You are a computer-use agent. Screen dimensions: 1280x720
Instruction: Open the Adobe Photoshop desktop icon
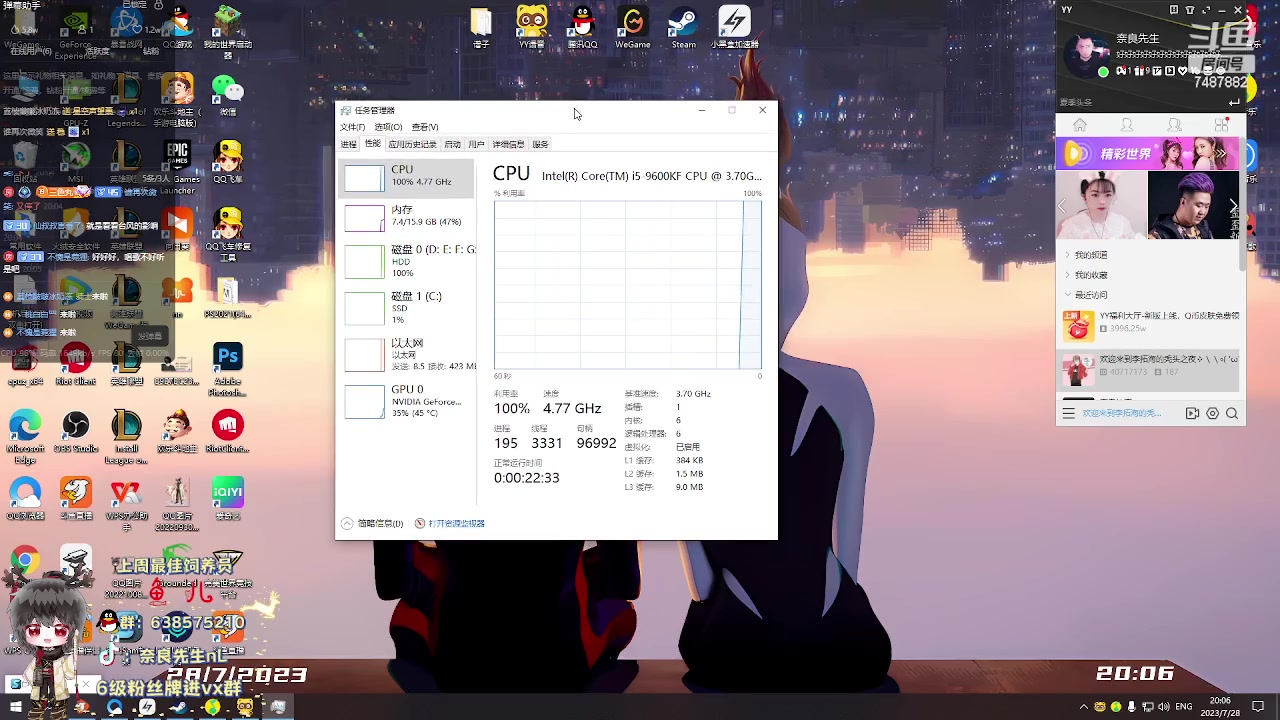coord(228,371)
